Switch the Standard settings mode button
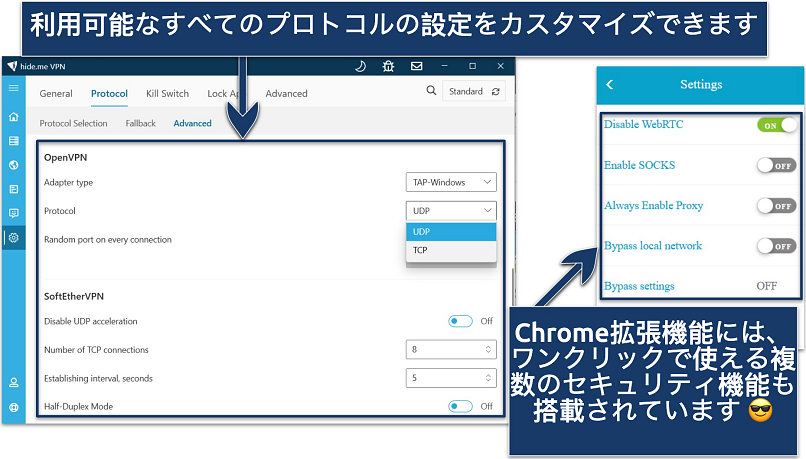806x459 pixels. (474, 91)
